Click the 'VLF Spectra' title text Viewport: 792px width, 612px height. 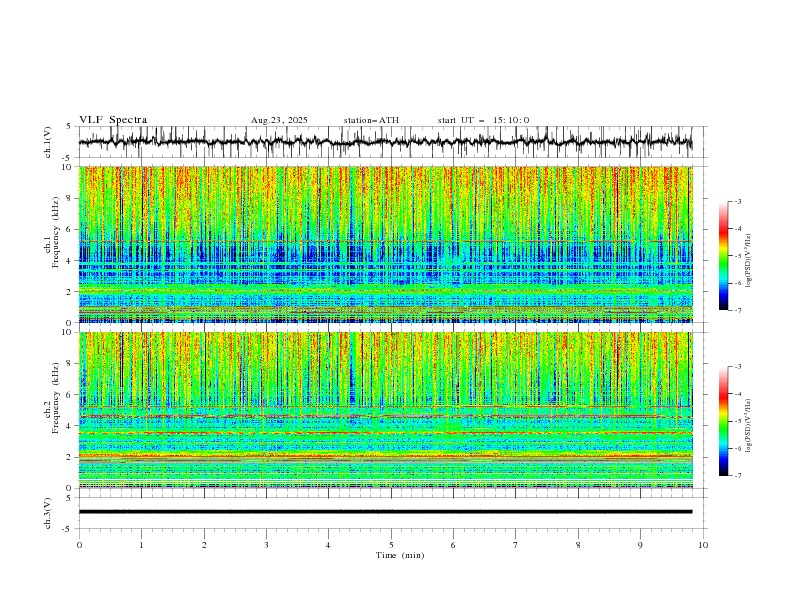coord(113,120)
